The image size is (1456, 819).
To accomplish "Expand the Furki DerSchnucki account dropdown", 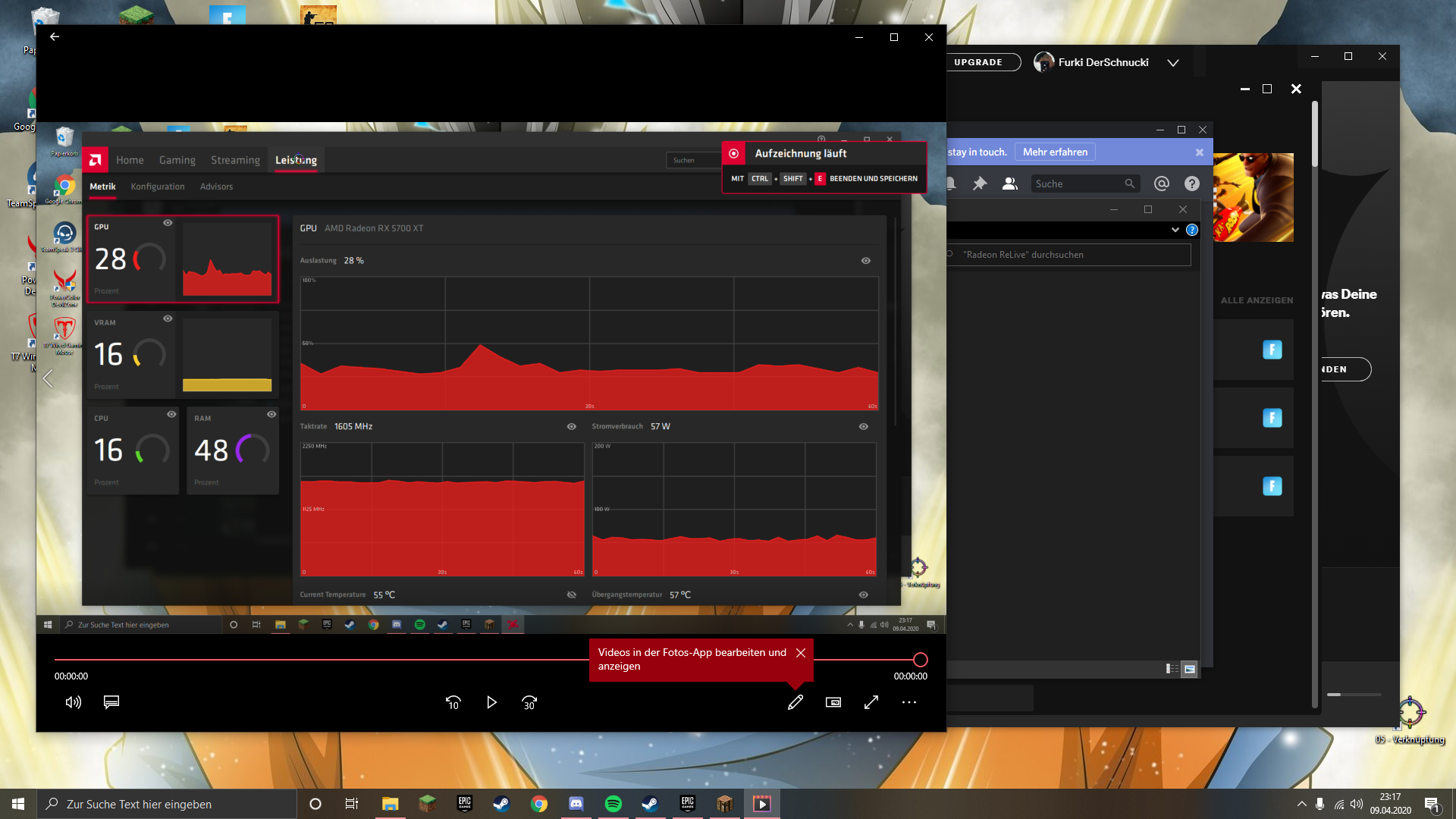I will tap(1173, 63).
